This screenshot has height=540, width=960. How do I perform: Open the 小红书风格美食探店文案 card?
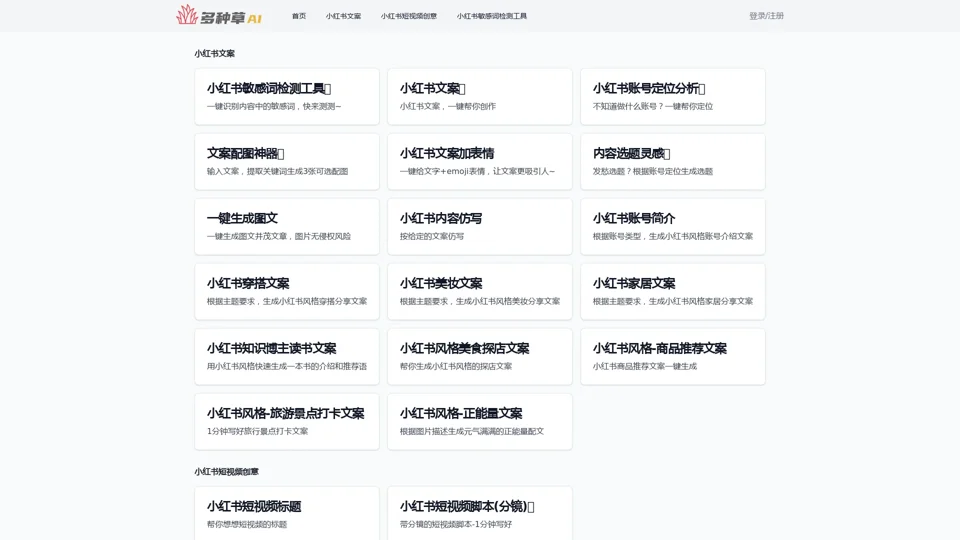coord(480,356)
